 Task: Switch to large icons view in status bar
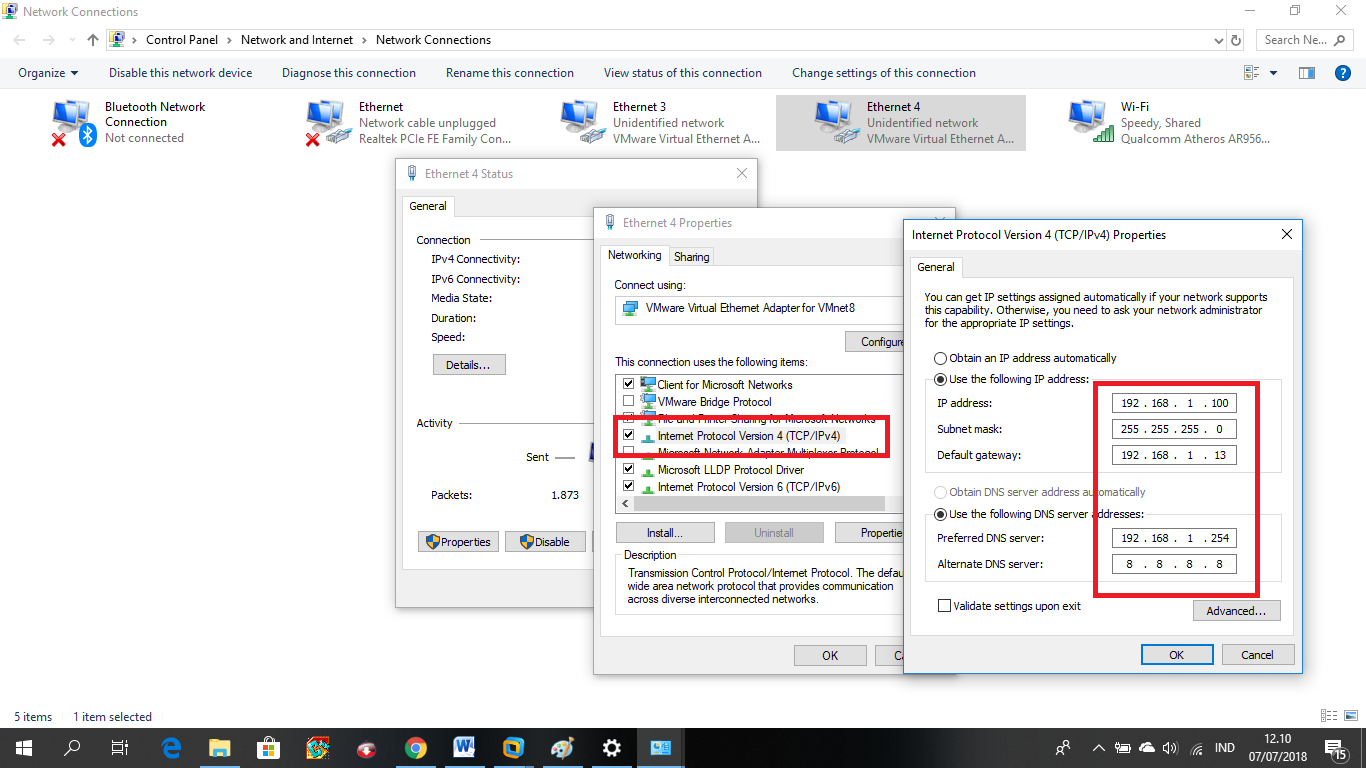point(1350,716)
